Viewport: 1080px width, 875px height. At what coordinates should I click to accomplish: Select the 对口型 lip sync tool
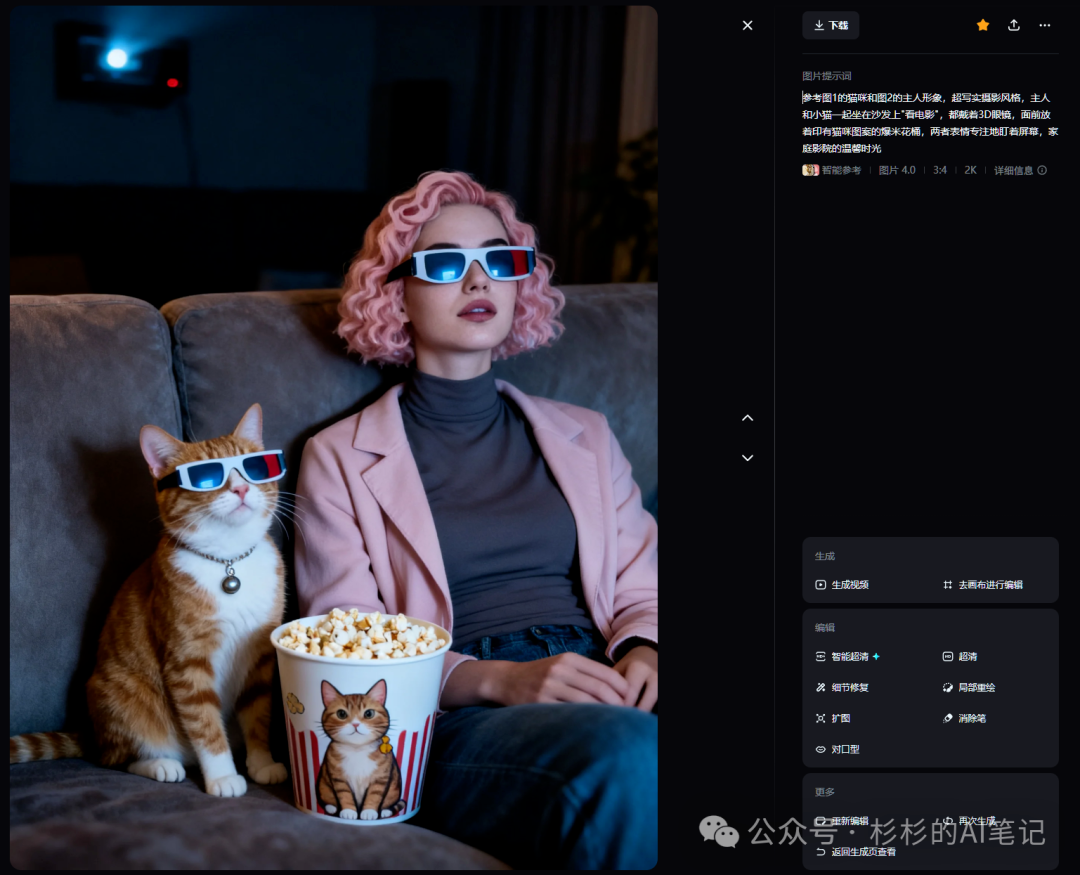(837, 749)
